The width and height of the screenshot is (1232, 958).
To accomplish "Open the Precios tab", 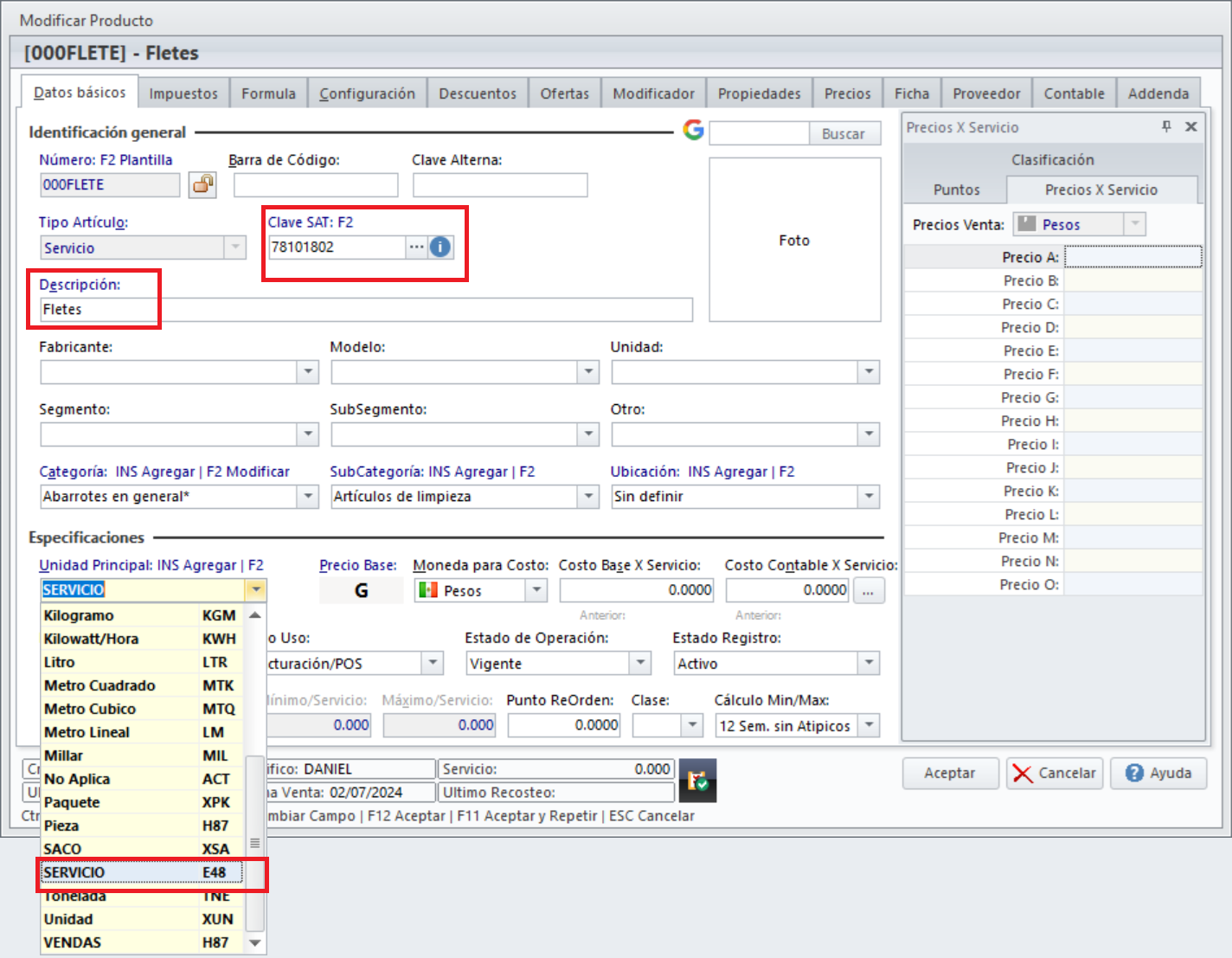I will (x=848, y=93).
